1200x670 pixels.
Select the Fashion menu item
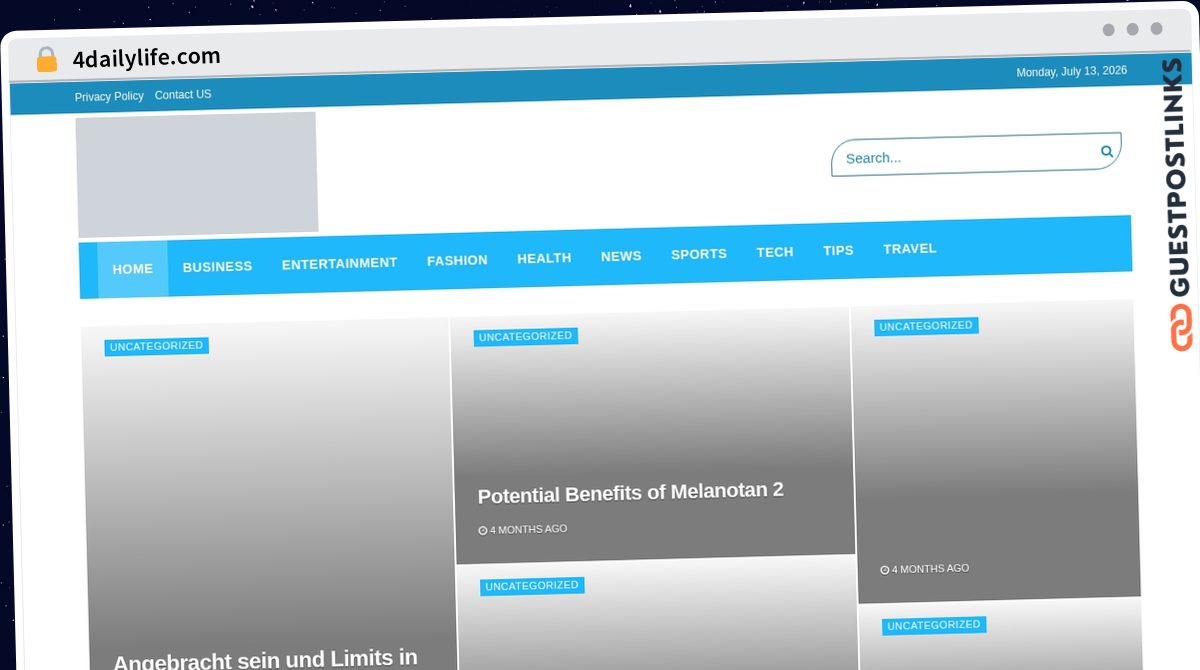coord(457,260)
